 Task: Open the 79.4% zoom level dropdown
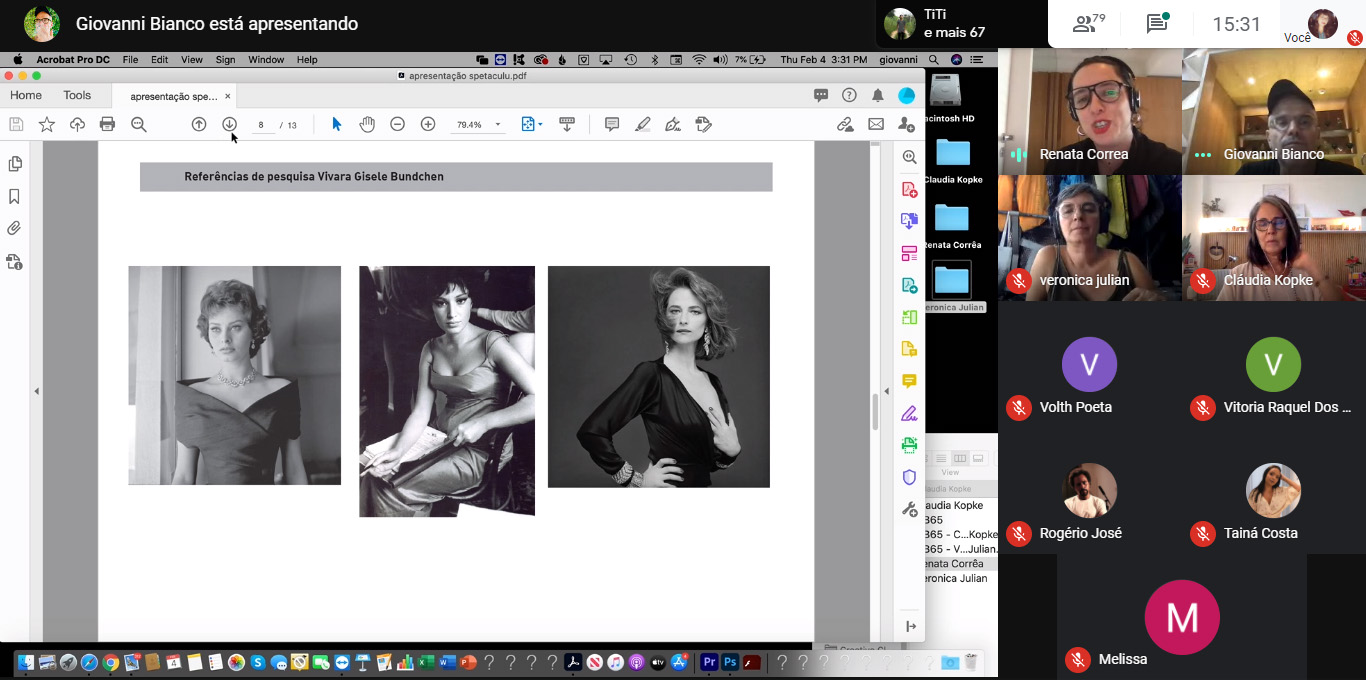tap(497, 125)
